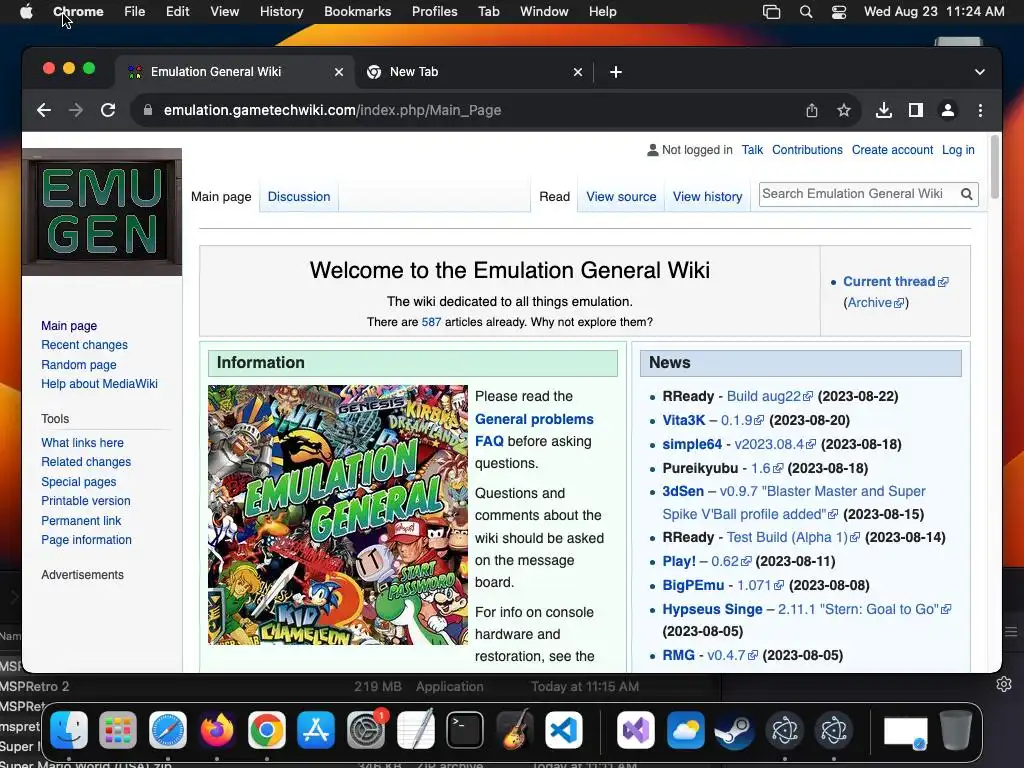Click the BigPEmu news link
Screen dimensions: 1024x768
point(693,585)
